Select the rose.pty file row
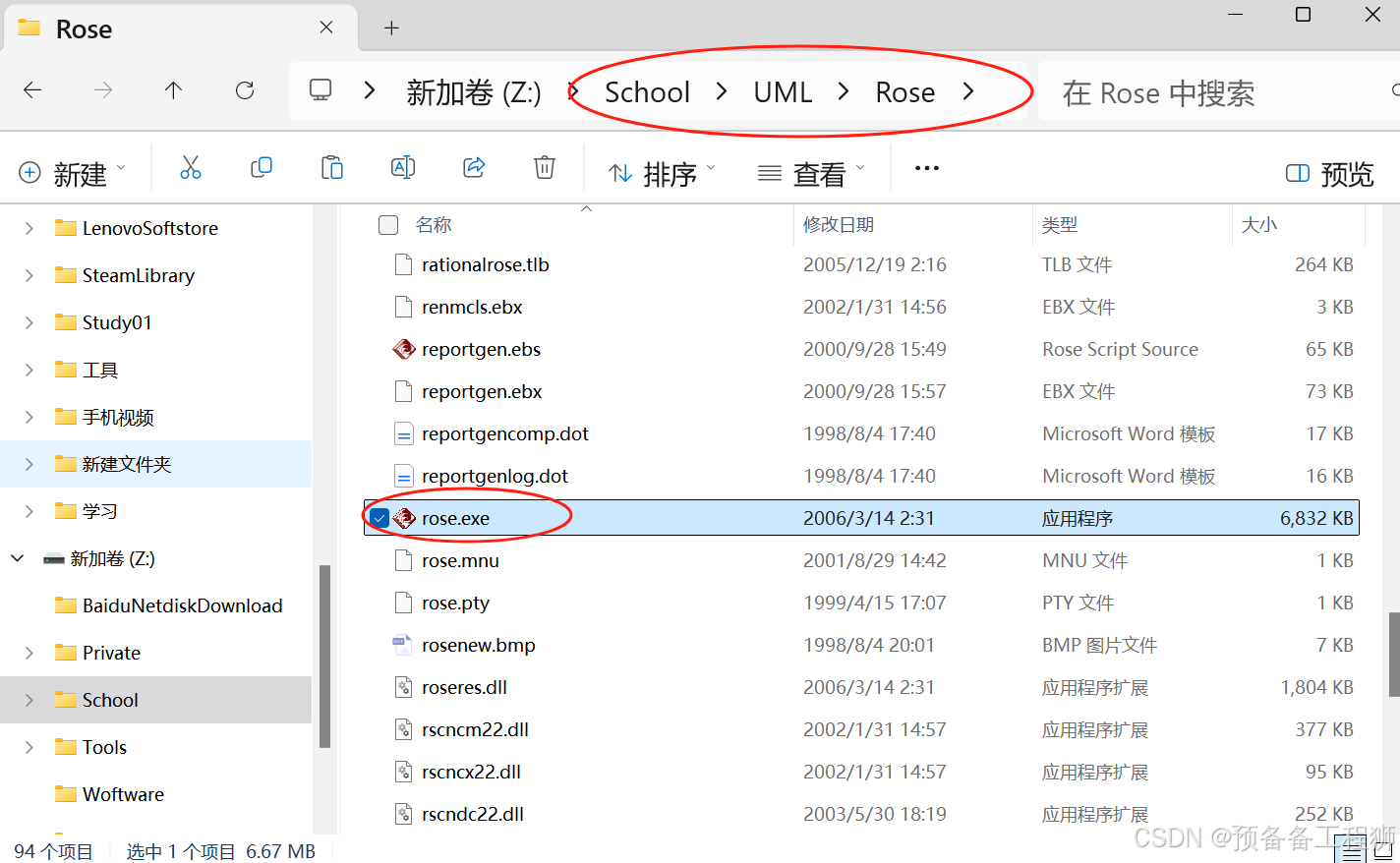The height and width of the screenshot is (863, 1400). point(861,603)
